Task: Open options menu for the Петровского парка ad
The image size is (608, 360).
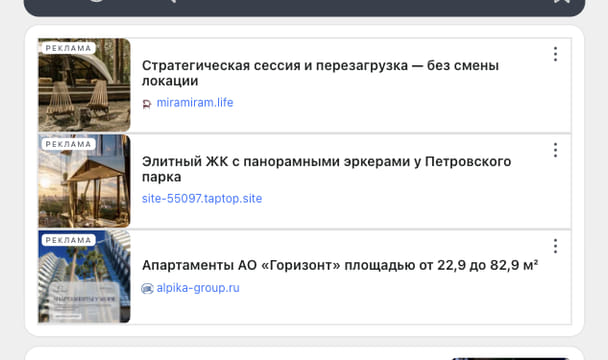Action: pyautogui.click(x=555, y=150)
